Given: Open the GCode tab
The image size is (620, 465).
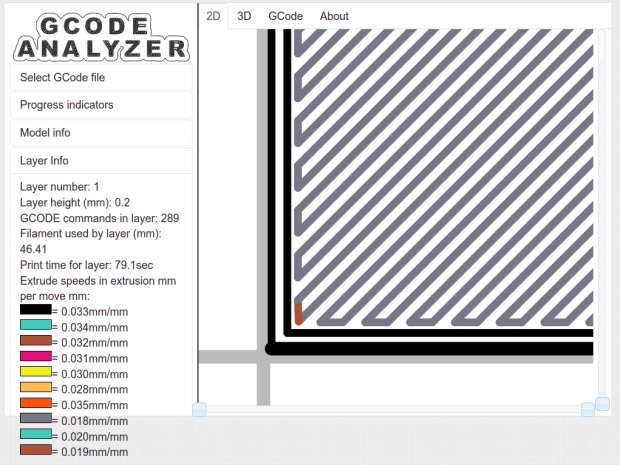Looking at the screenshot, I should point(285,16).
